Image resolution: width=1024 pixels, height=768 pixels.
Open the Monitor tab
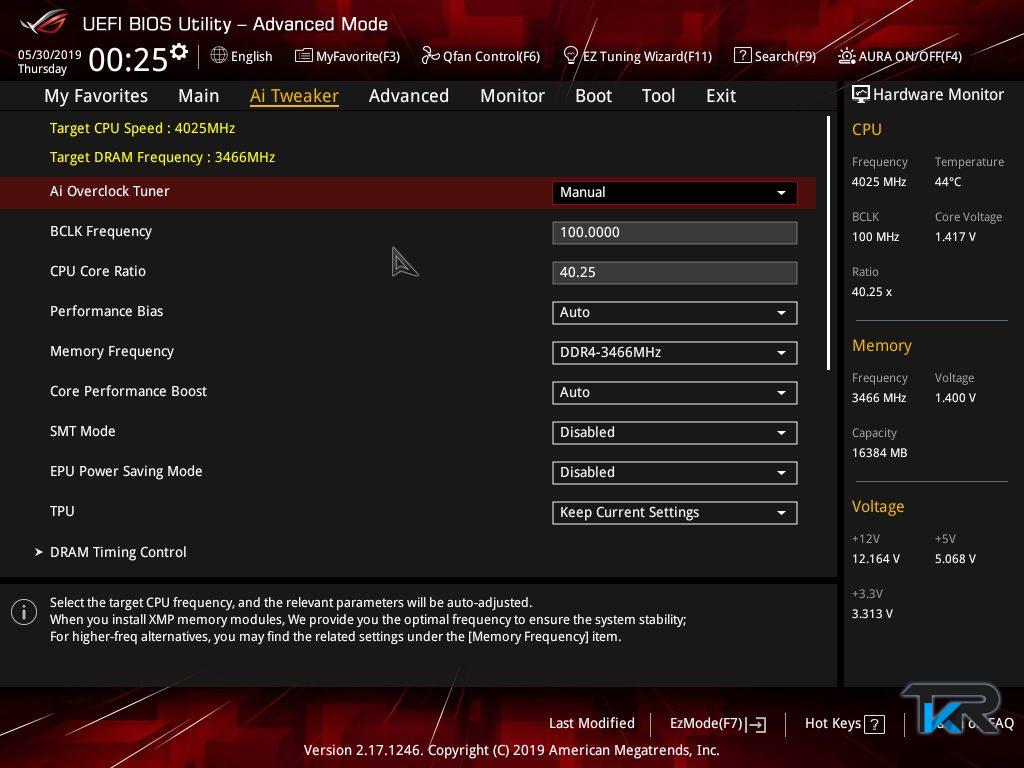[512, 96]
